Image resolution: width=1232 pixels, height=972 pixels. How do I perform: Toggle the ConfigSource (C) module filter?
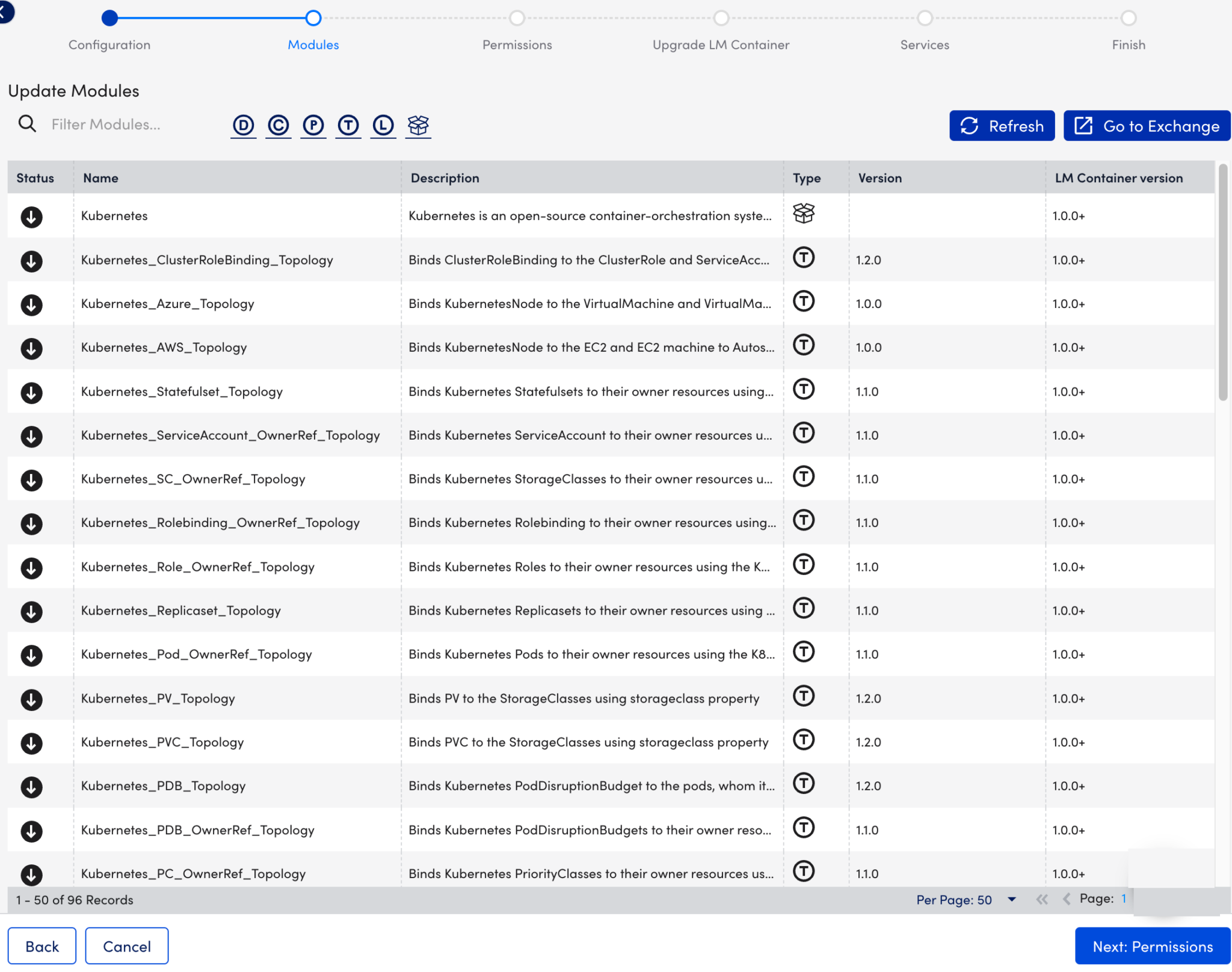279,125
